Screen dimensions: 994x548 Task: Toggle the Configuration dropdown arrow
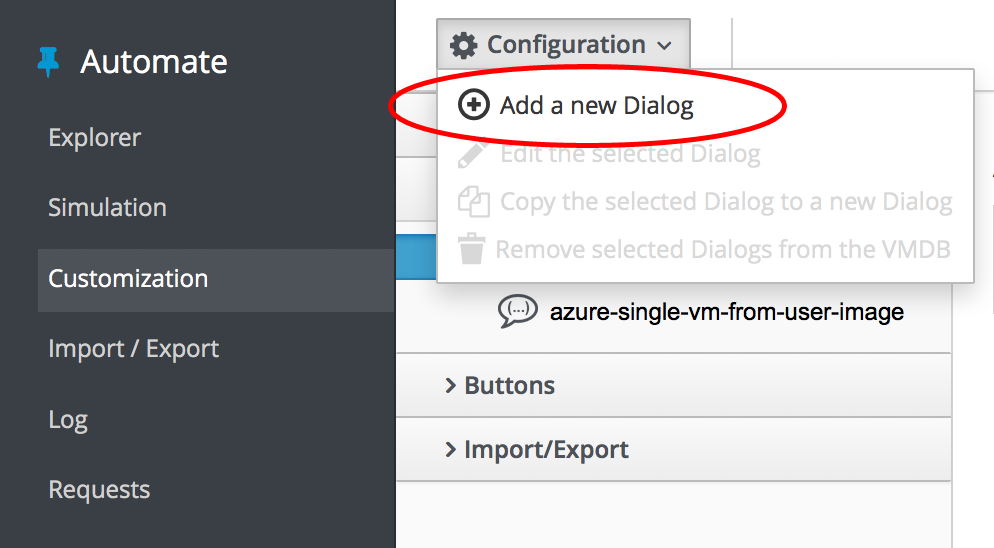665,45
